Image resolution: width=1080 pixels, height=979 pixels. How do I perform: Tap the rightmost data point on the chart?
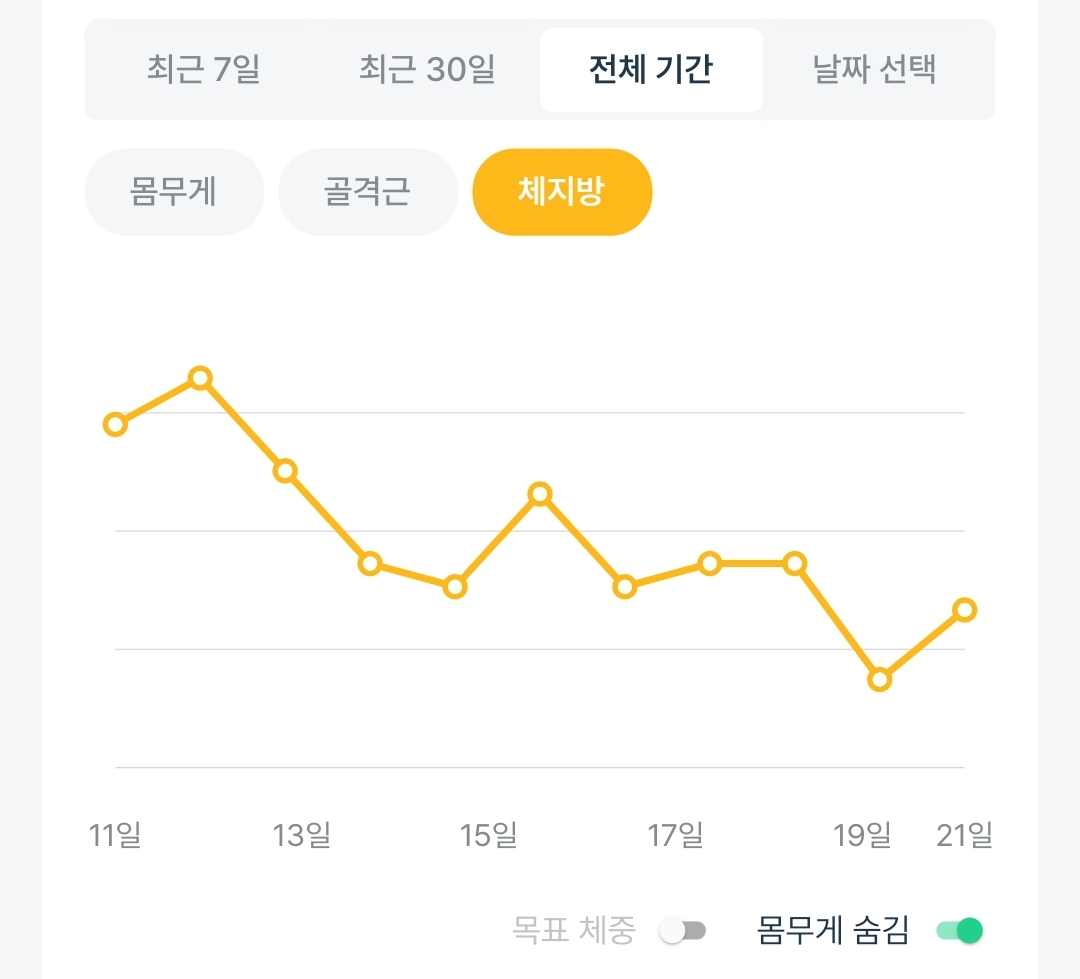(964, 610)
